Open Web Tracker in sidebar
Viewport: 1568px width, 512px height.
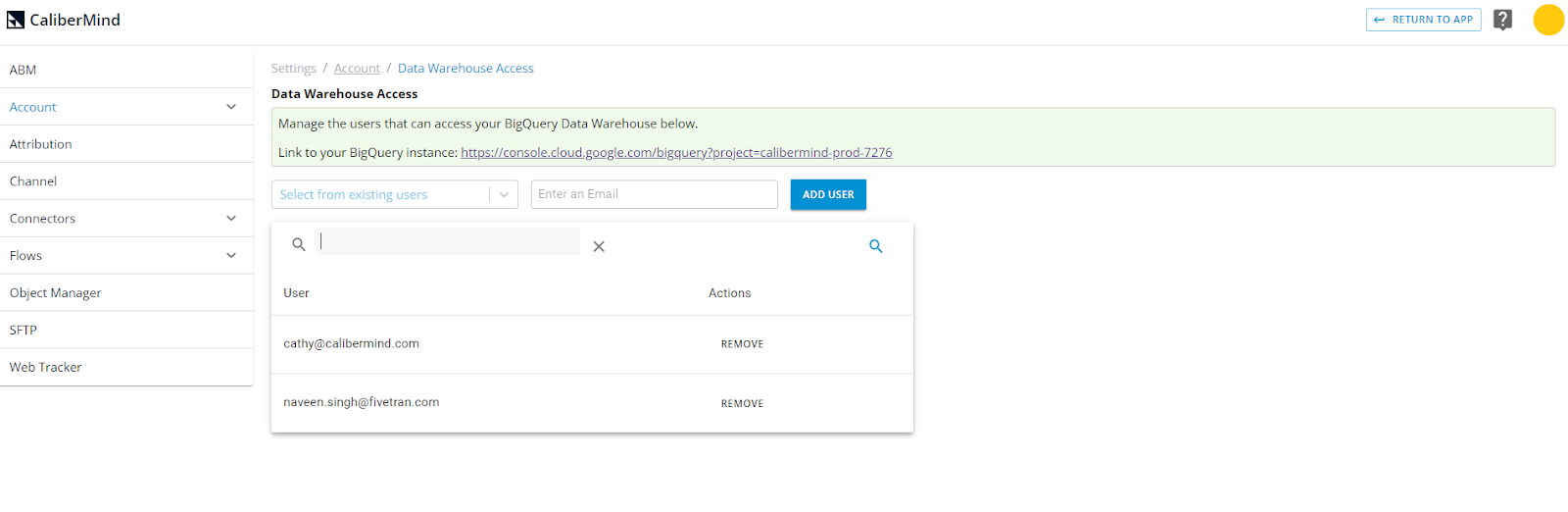point(126,367)
